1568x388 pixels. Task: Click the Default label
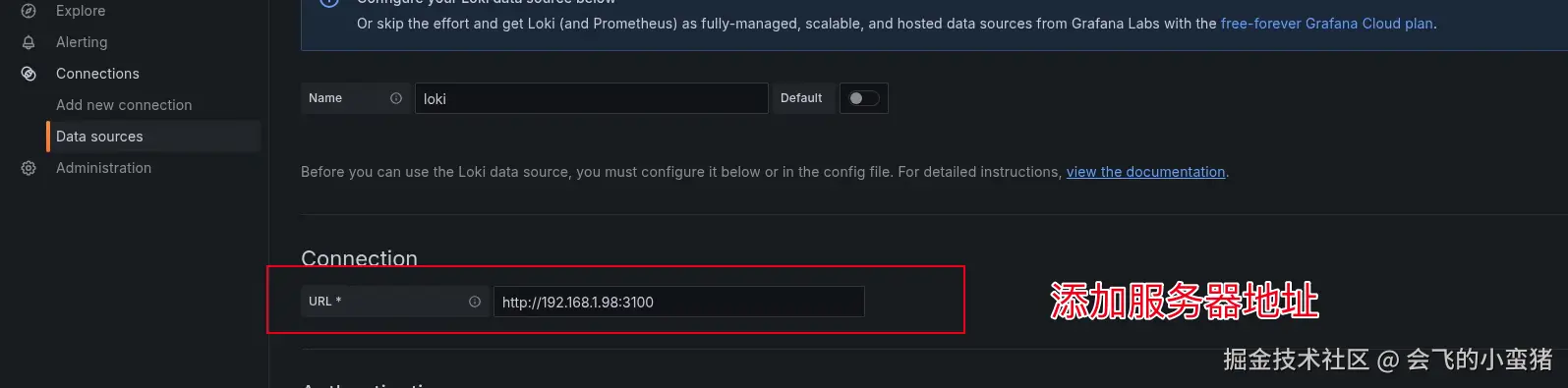[x=801, y=98]
